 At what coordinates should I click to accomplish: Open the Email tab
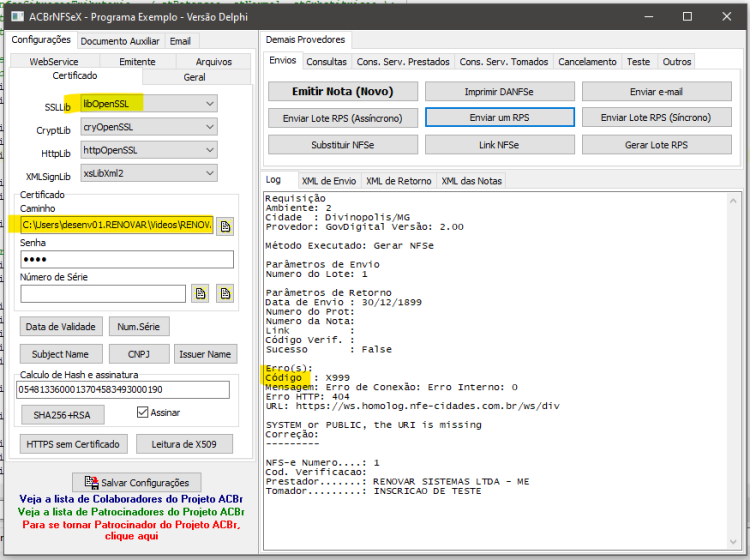coord(180,42)
